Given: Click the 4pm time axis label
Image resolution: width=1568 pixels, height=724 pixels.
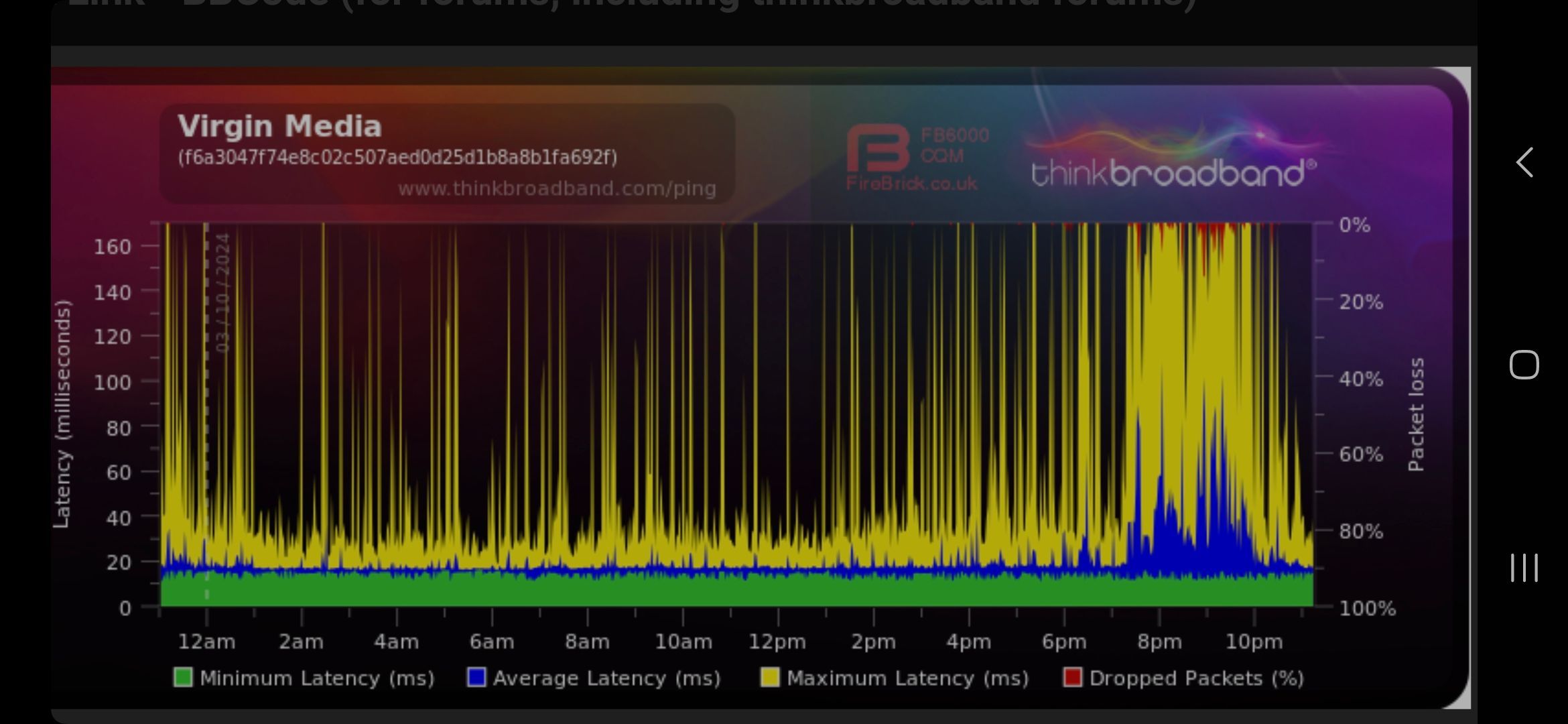Looking at the screenshot, I should (968, 642).
